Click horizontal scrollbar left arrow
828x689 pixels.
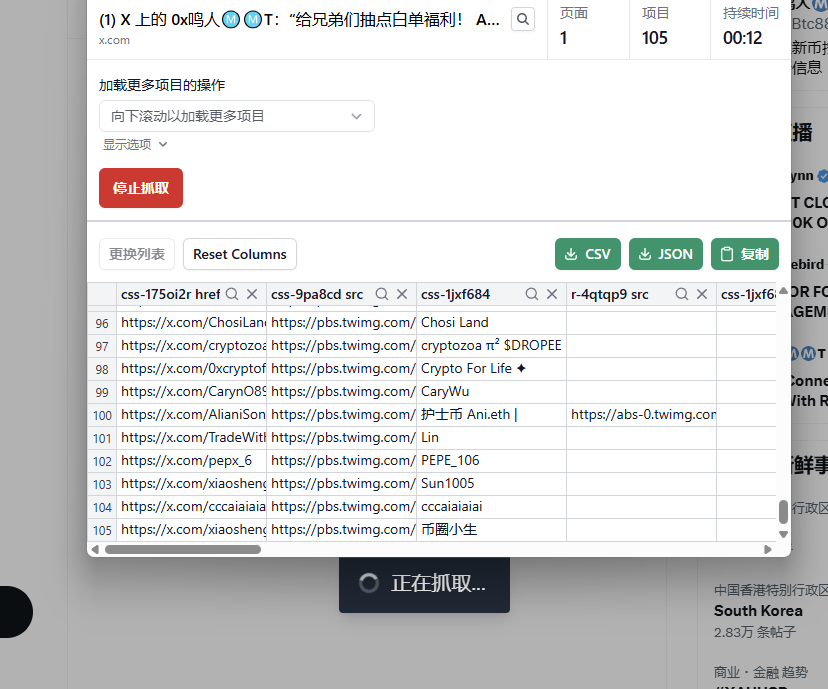pos(95,550)
